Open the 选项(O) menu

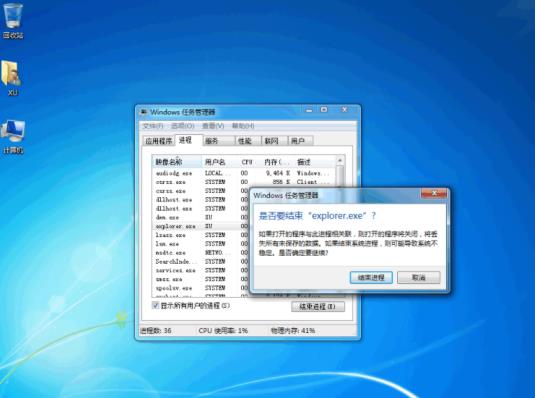pyautogui.click(x=183, y=126)
